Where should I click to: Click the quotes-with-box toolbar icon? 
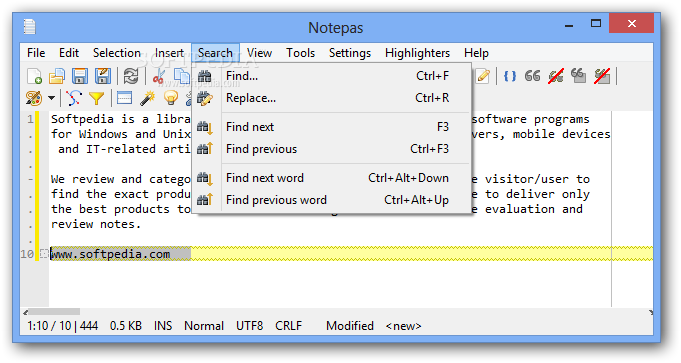pos(579,76)
